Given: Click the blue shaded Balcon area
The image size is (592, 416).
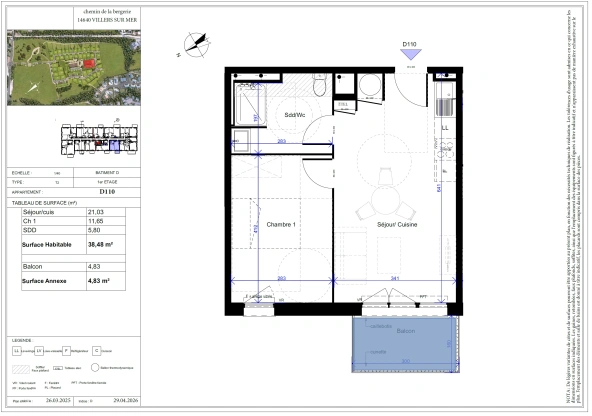Looking at the screenshot, I should click(404, 344).
